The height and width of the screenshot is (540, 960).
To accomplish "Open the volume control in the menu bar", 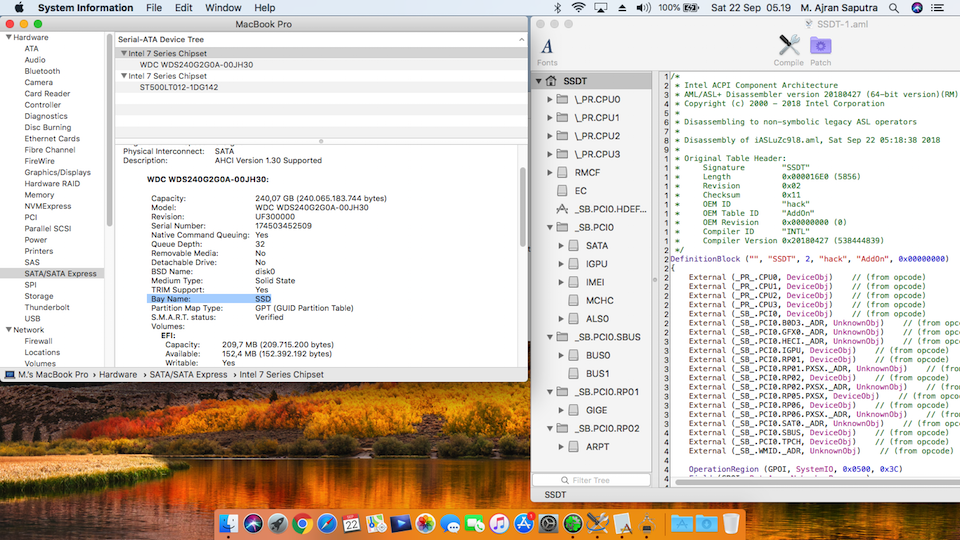I will coord(643,8).
